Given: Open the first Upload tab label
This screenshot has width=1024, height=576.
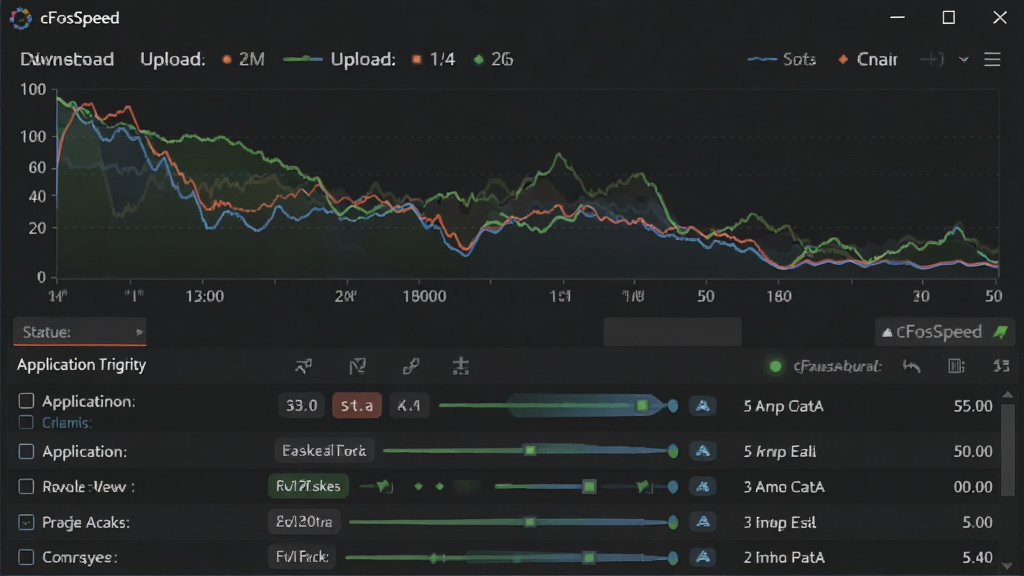Looking at the screenshot, I should (x=172, y=59).
